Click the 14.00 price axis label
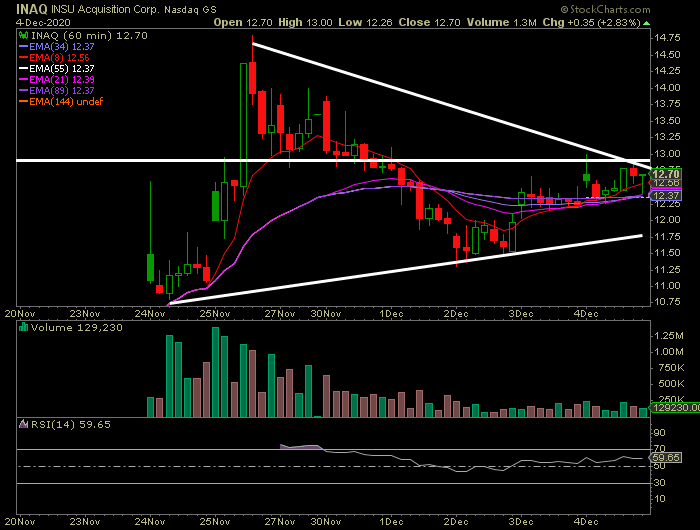 tap(667, 88)
